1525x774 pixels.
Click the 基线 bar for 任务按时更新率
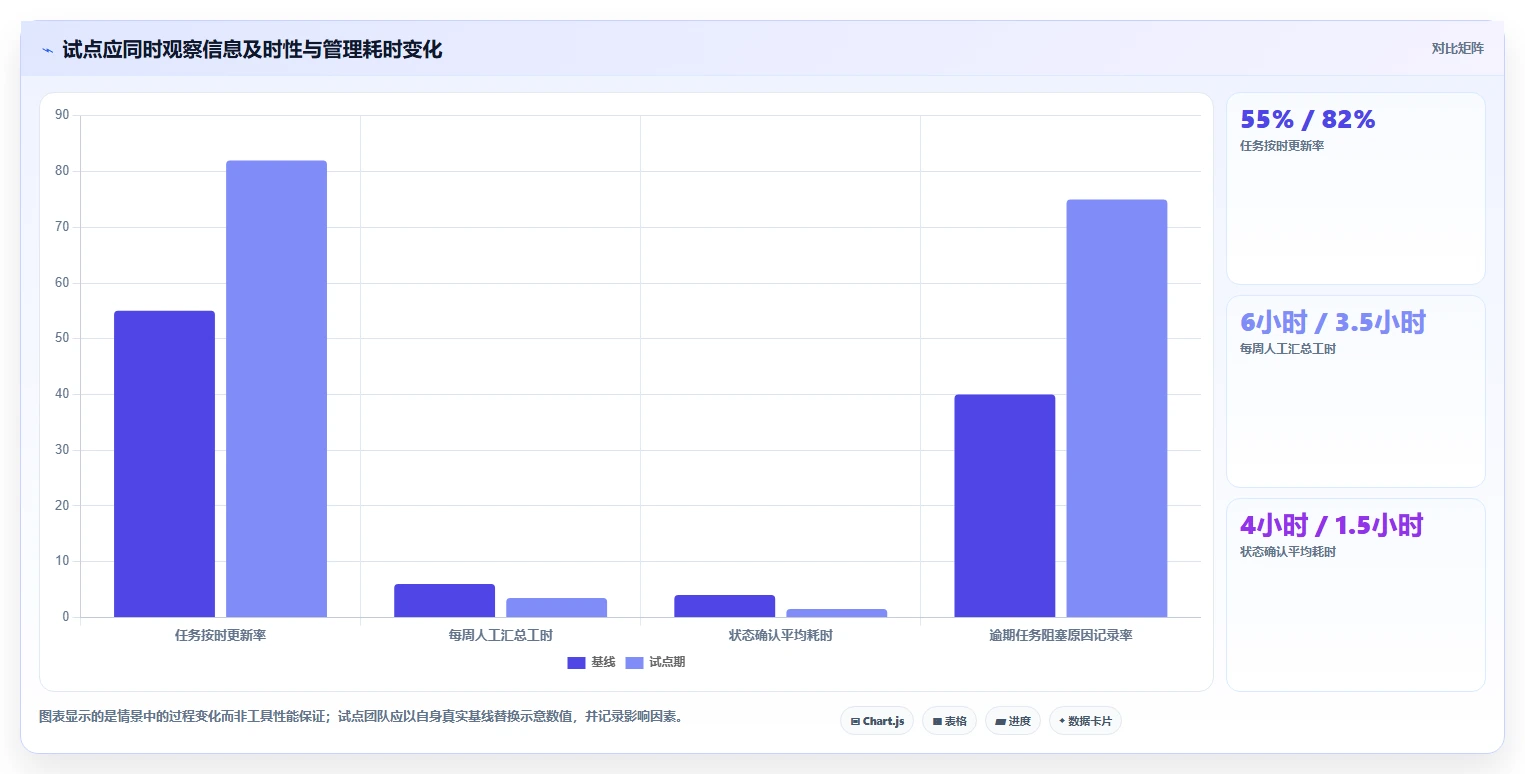pyautogui.click(x=164, y=464)
